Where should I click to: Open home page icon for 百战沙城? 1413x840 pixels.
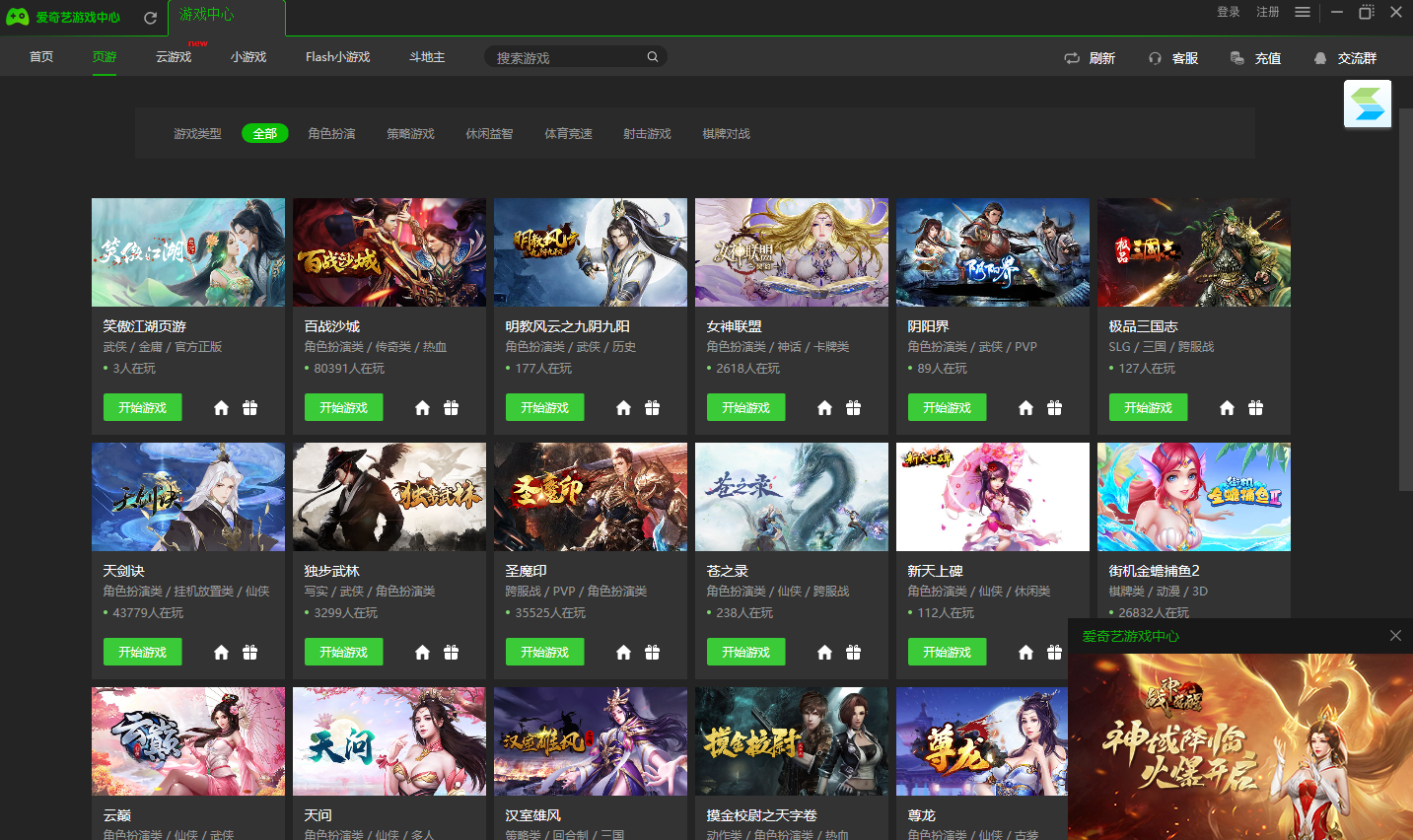coord(422,407)
